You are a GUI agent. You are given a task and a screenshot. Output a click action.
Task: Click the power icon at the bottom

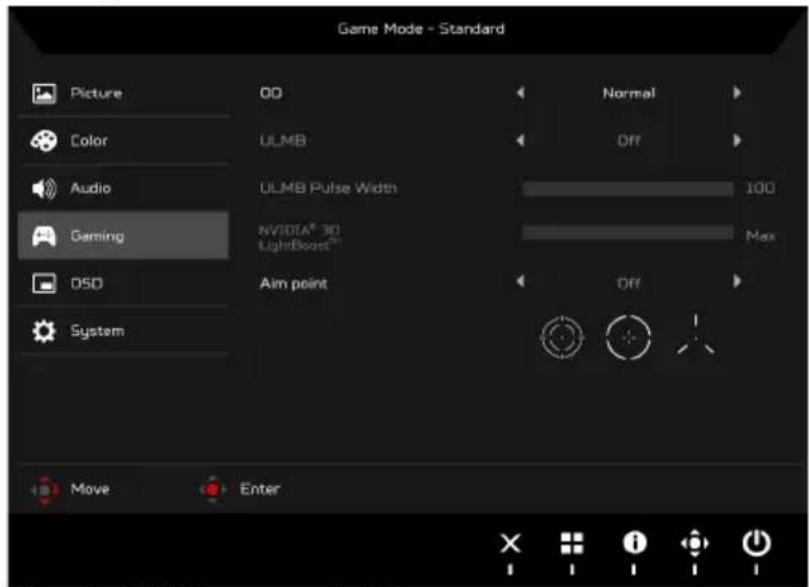point(757,543)
